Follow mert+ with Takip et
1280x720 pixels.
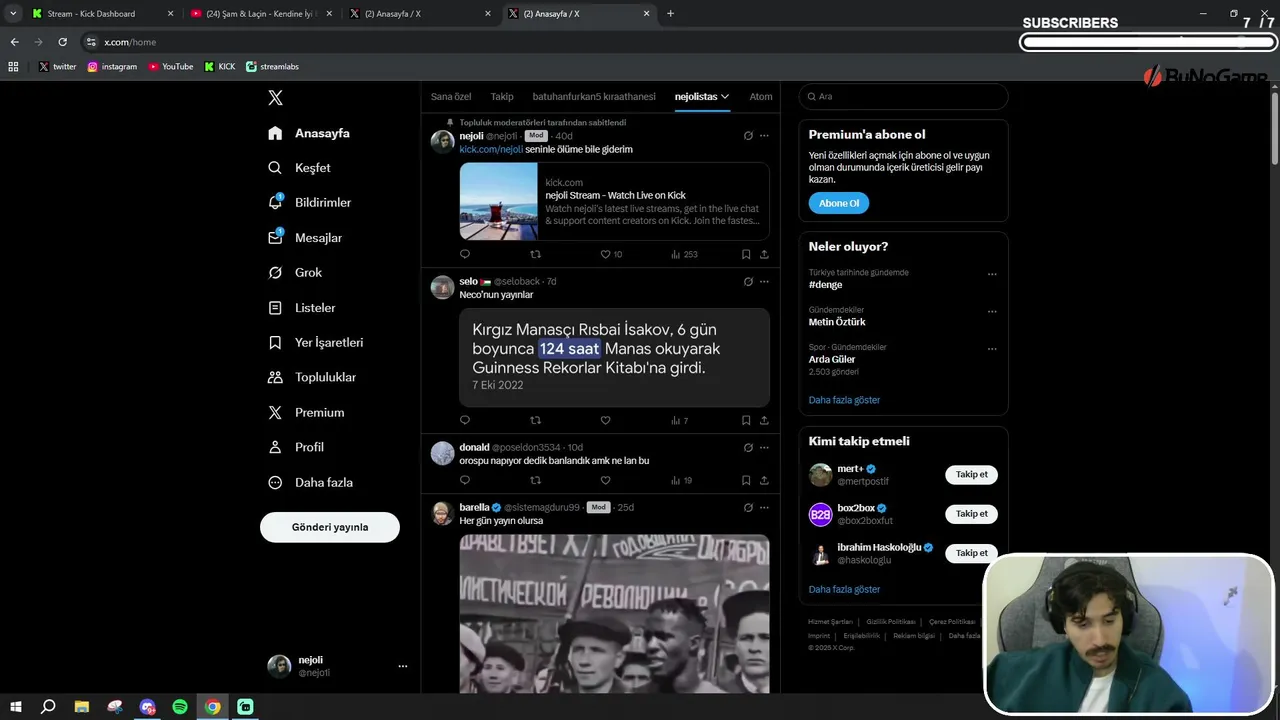click(971, 474)
